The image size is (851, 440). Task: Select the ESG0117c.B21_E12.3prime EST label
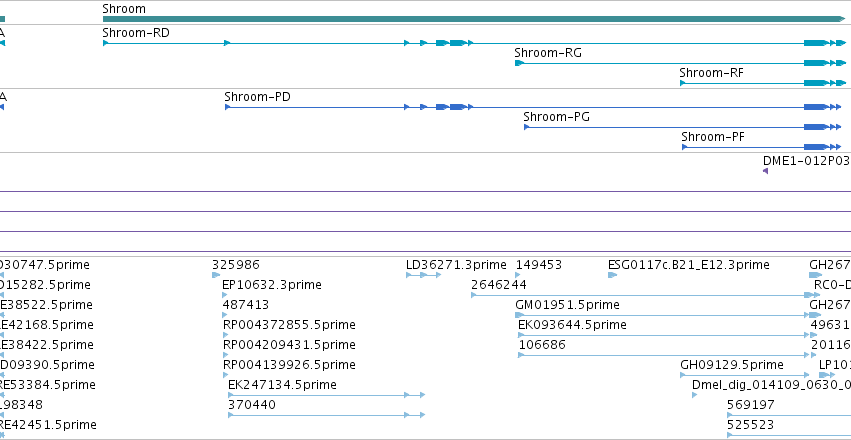689,265
